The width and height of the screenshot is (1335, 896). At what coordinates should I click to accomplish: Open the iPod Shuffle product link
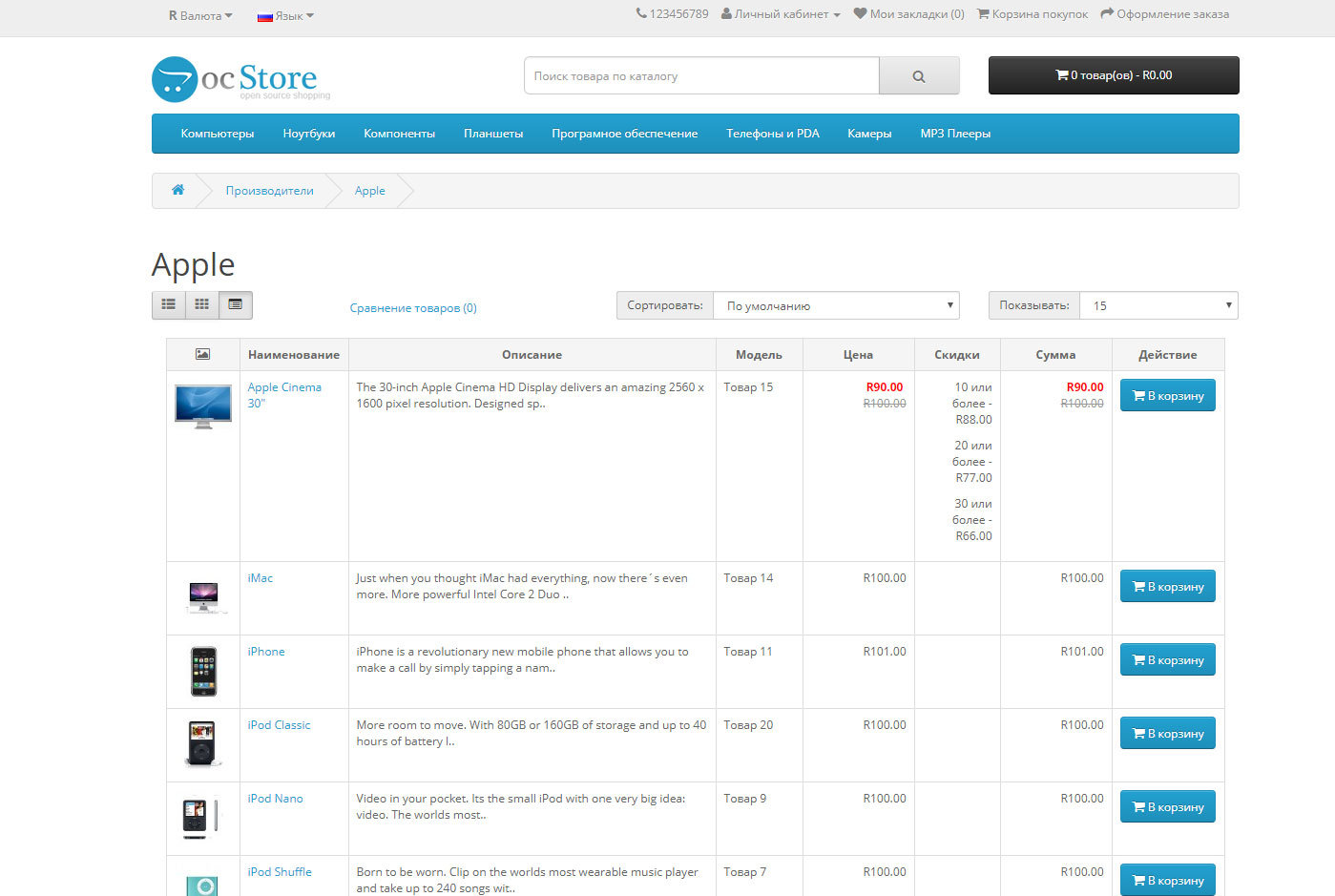[x=280, y=872]
